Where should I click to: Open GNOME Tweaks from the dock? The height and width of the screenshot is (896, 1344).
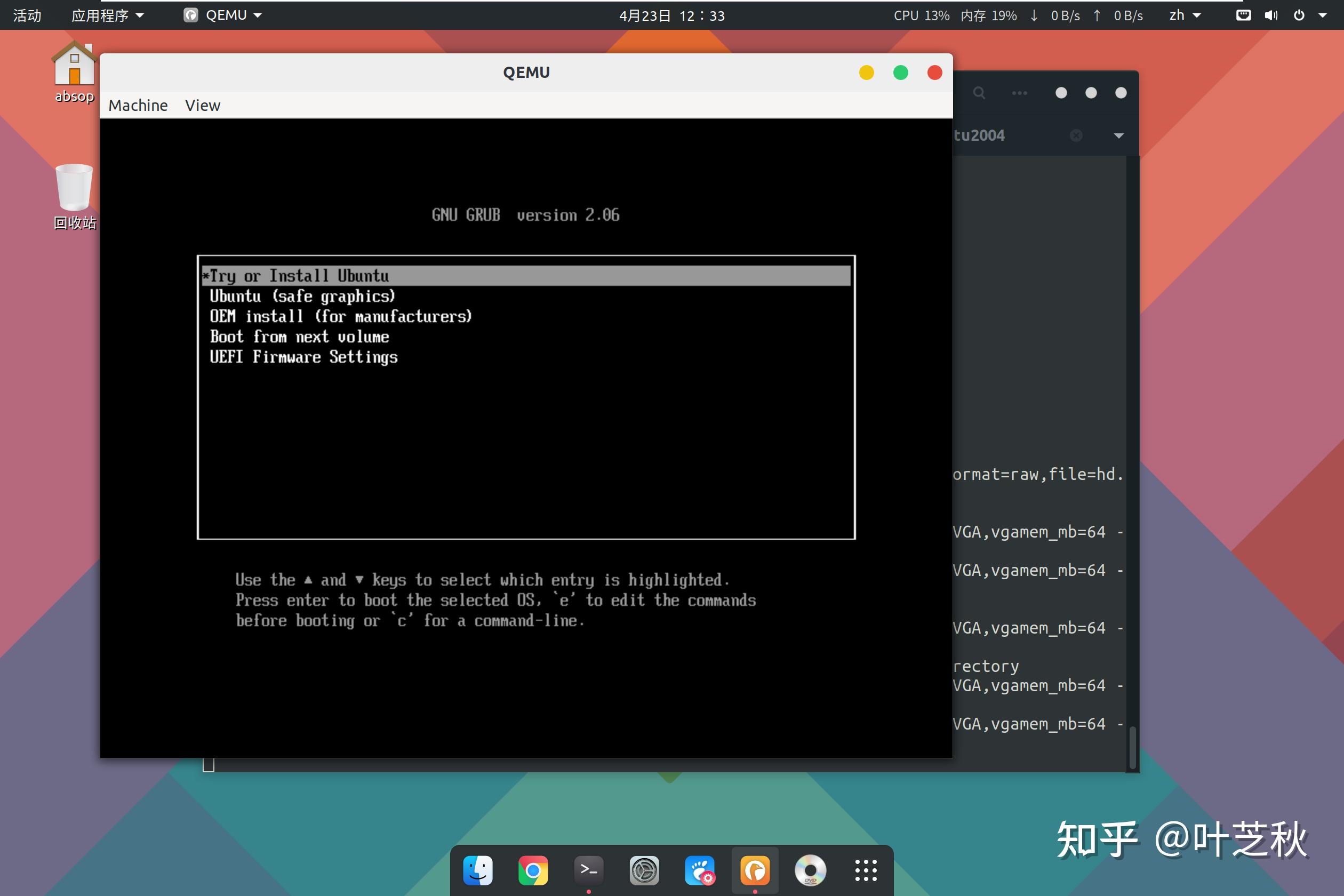pyautogui.click(x=700, y=870)
